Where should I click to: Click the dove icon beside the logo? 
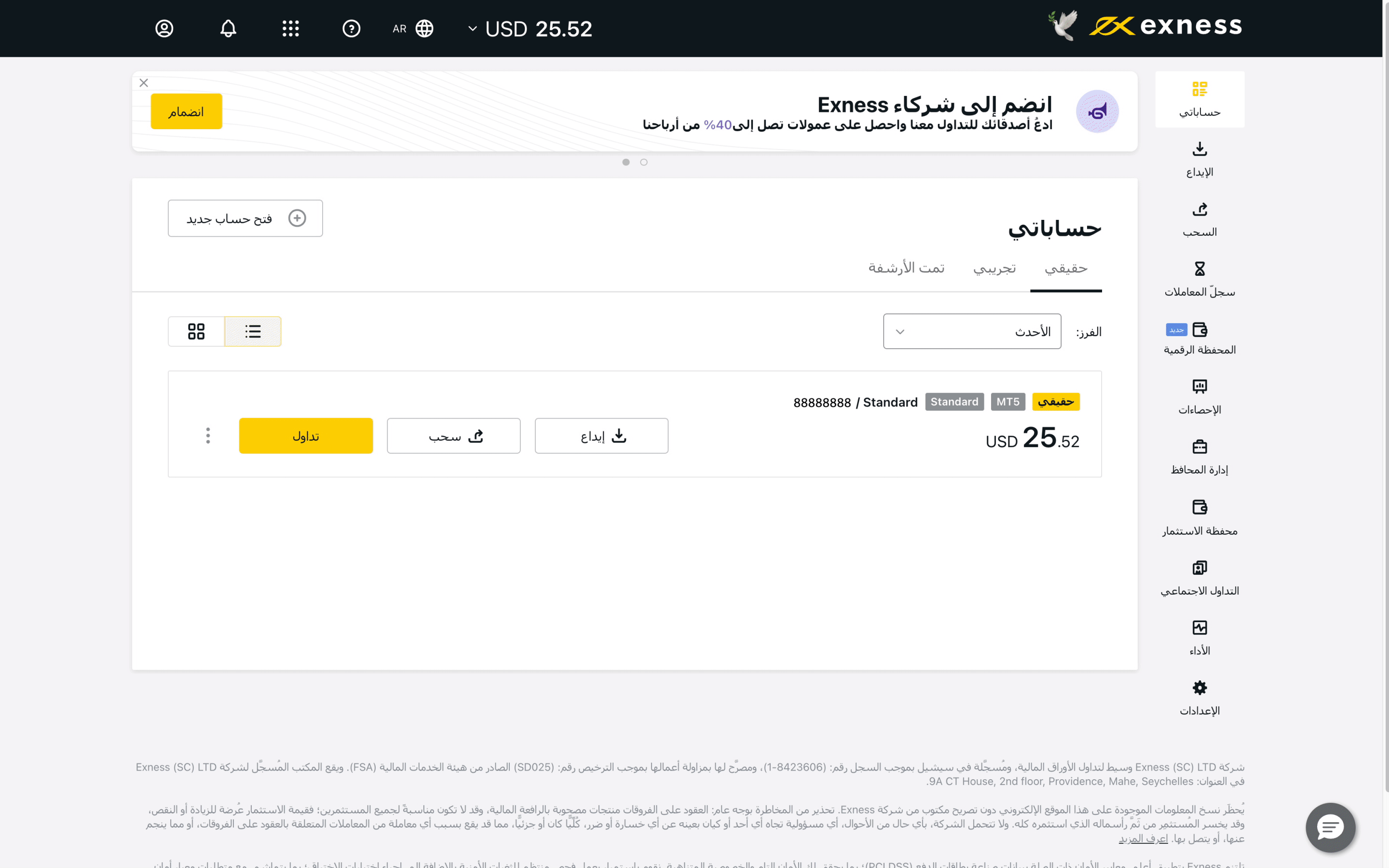click(1063, 25)
